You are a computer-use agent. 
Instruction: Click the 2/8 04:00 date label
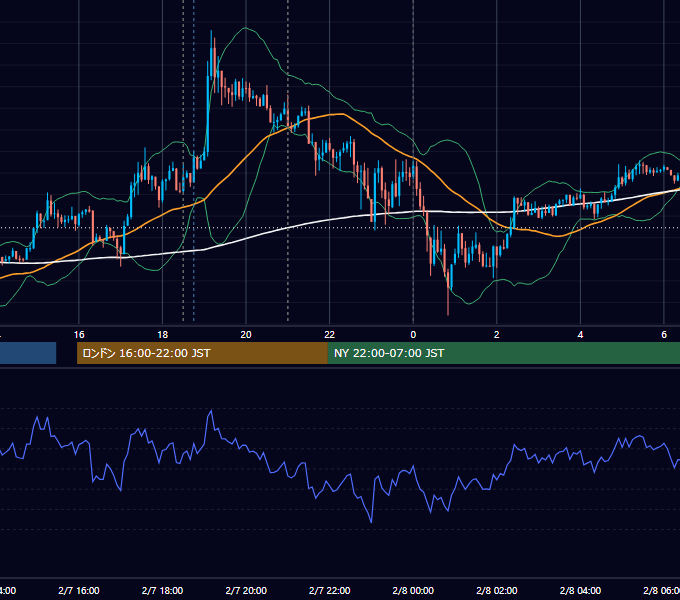(580, 590)
